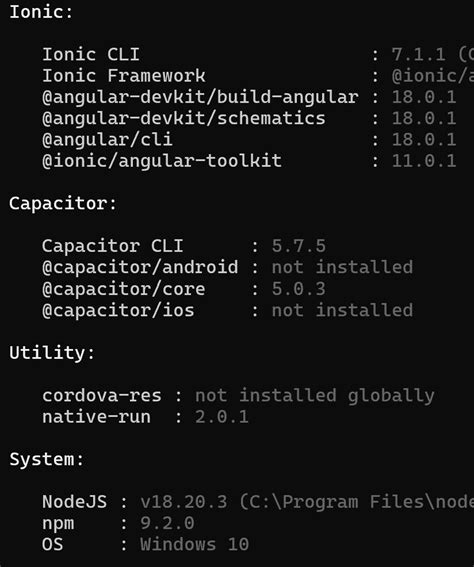Select the native-run version 2.0.1
The height and width of the screenshot is (567, 474).
(222, 417)
